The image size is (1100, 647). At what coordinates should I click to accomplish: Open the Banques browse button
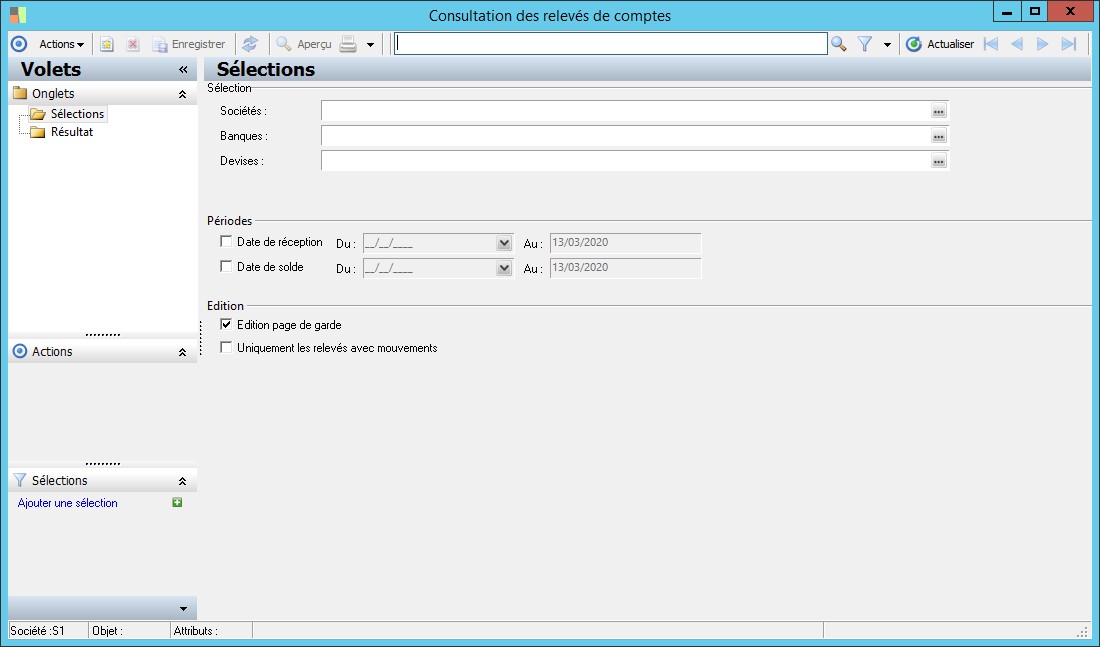[x=939, y=136]
